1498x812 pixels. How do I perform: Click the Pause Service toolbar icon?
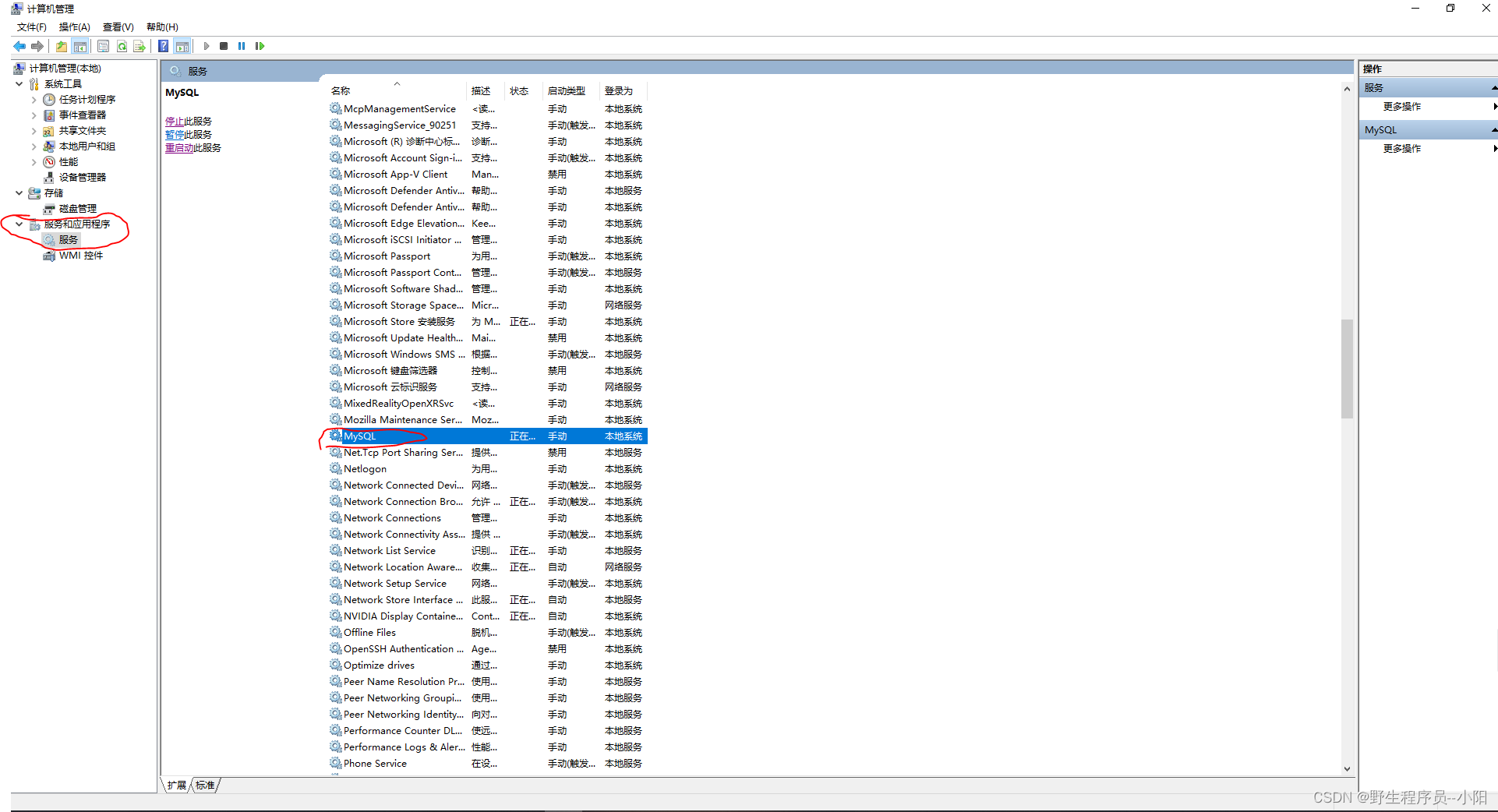(242, 46)
